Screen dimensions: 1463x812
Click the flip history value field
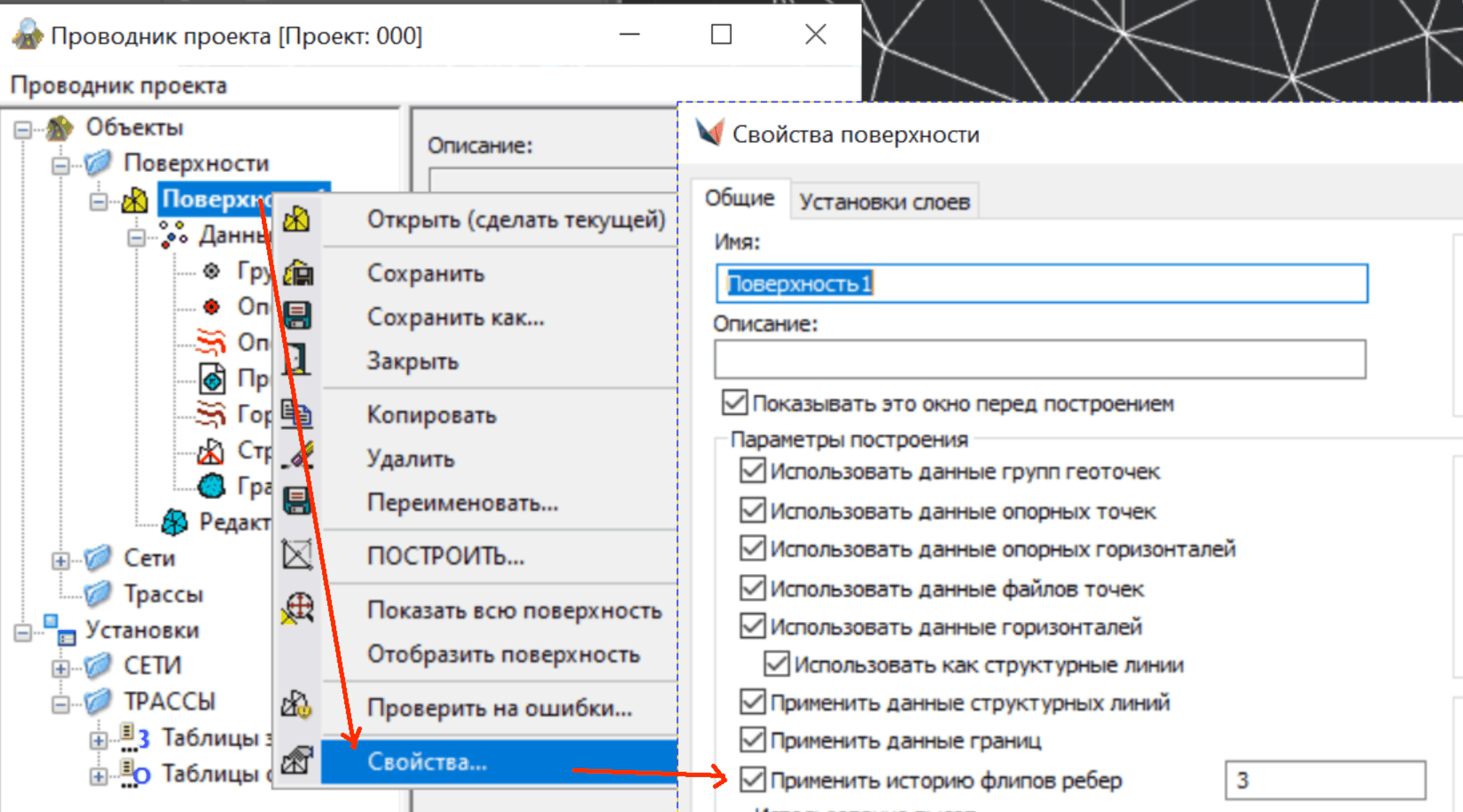(1324, 780)
